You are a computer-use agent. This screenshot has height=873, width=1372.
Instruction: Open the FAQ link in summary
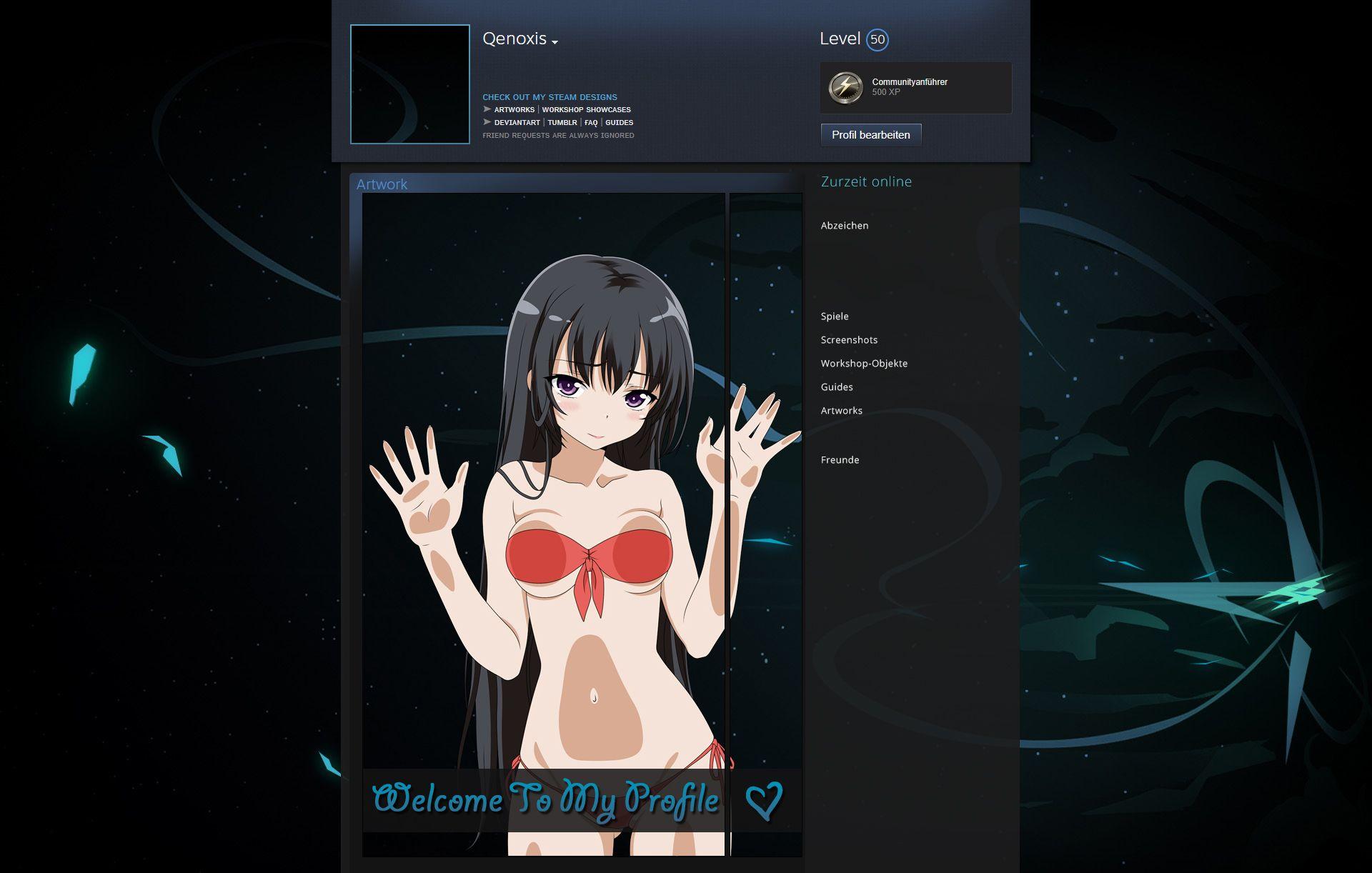591,123
